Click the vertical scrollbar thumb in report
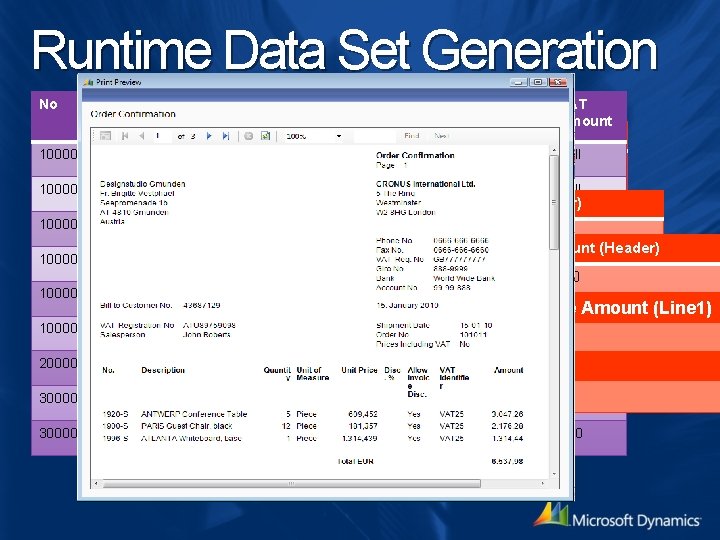This screenshot has height=540, width=720. point(554,202)
